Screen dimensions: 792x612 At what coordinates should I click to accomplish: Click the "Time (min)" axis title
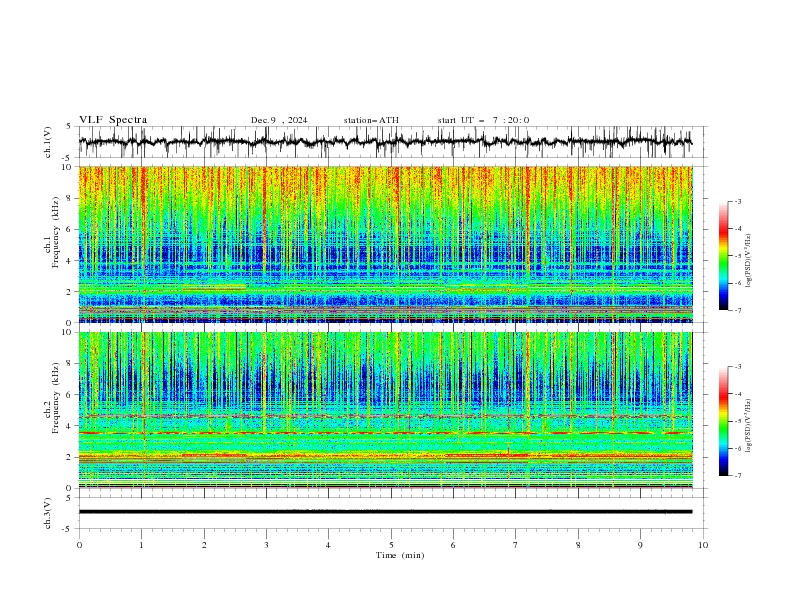click(400, 555)
